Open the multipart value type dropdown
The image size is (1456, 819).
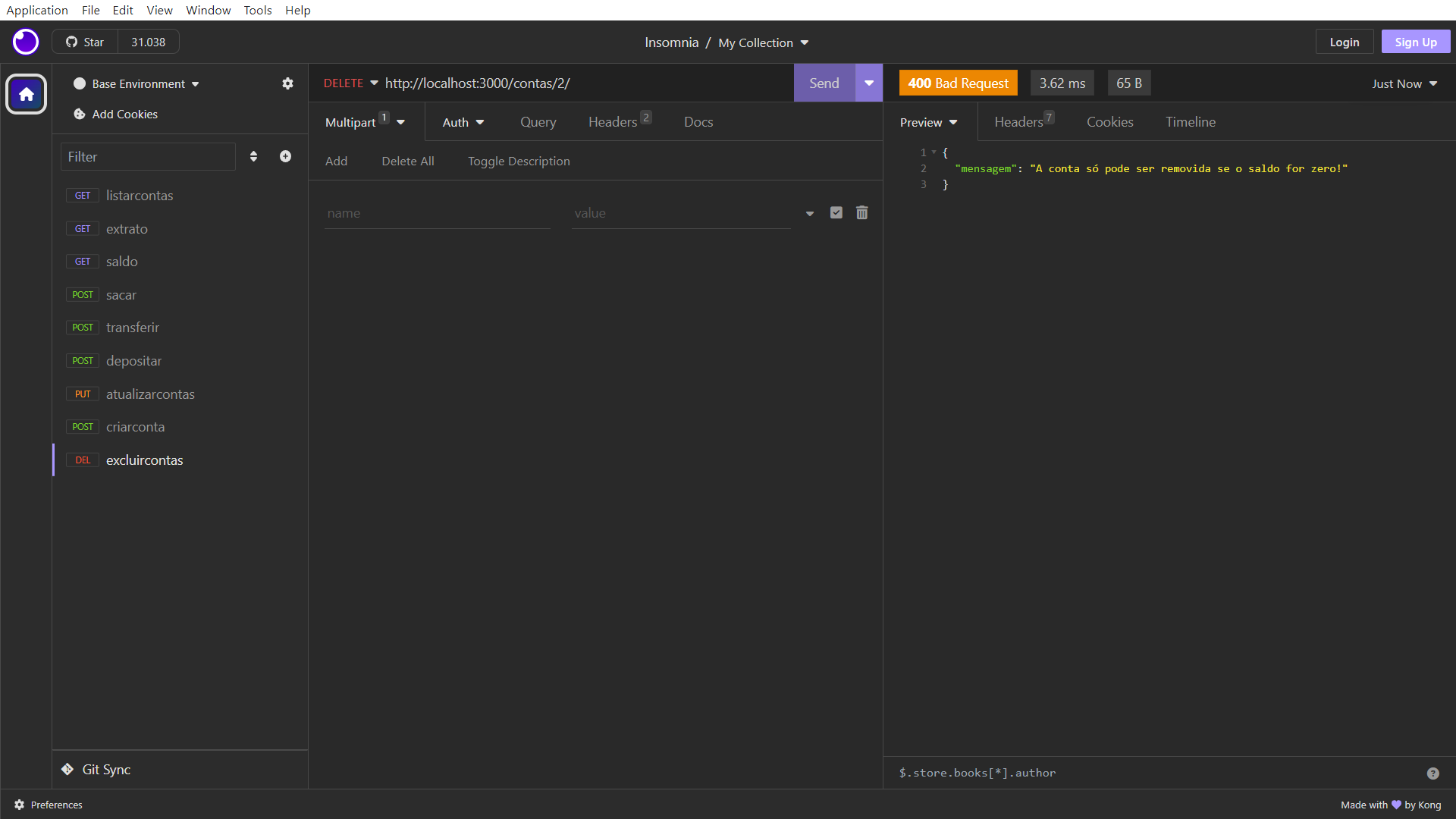[x=810, y=214]
